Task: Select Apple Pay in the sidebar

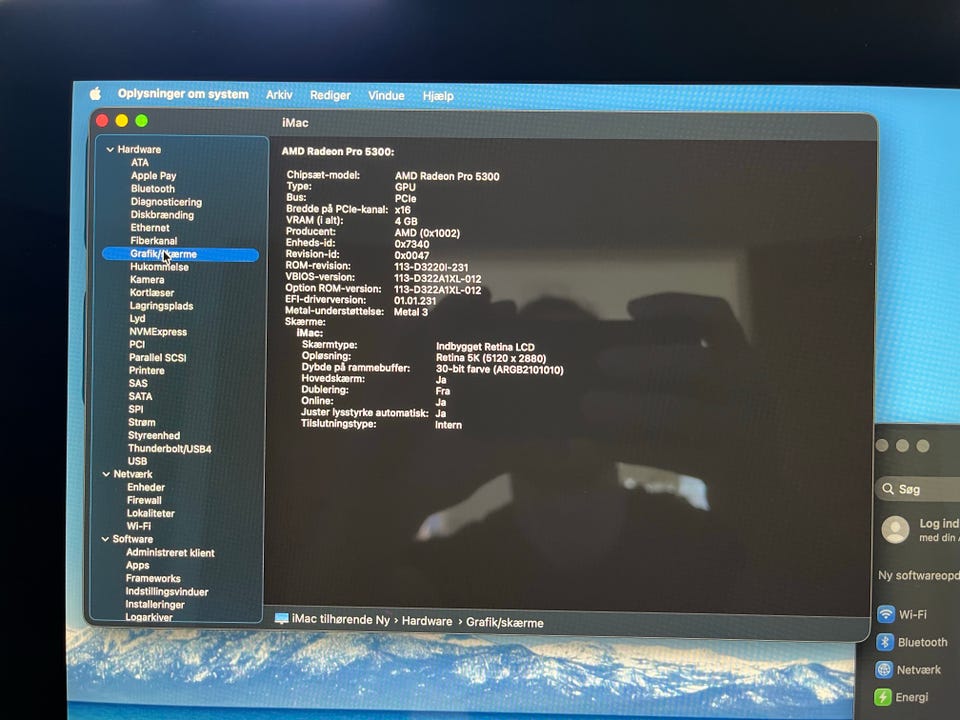Action: (x=154, y=176)
